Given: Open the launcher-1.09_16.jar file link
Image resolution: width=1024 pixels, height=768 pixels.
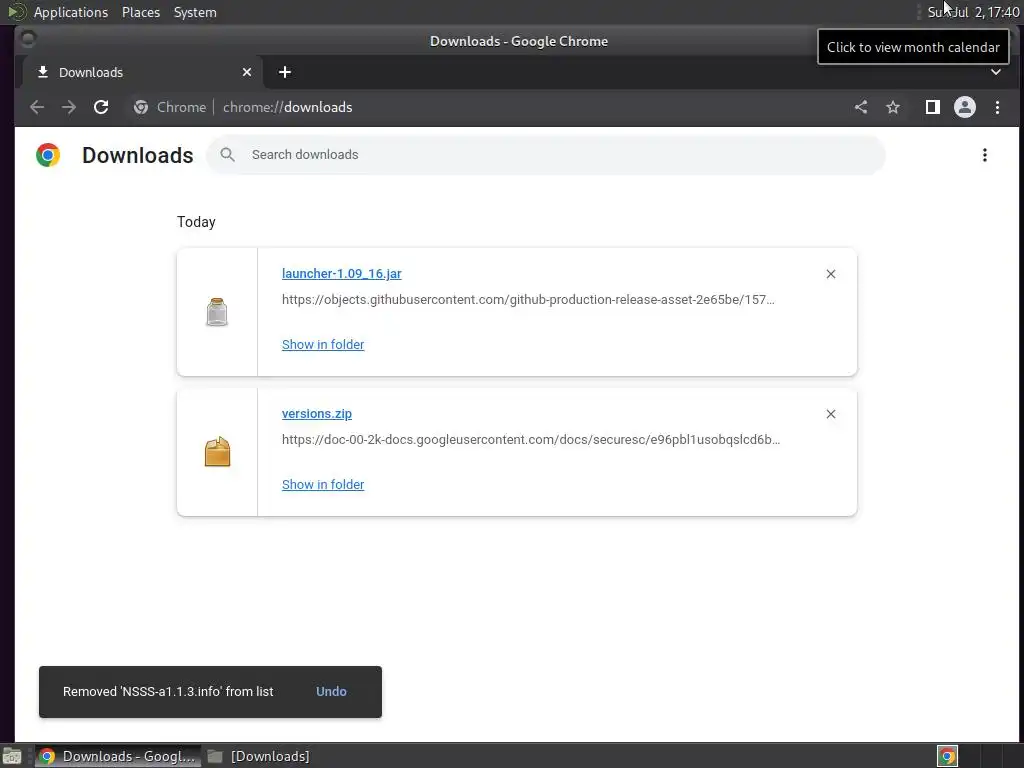Looking at the screenshot, I should pos(342,274).
